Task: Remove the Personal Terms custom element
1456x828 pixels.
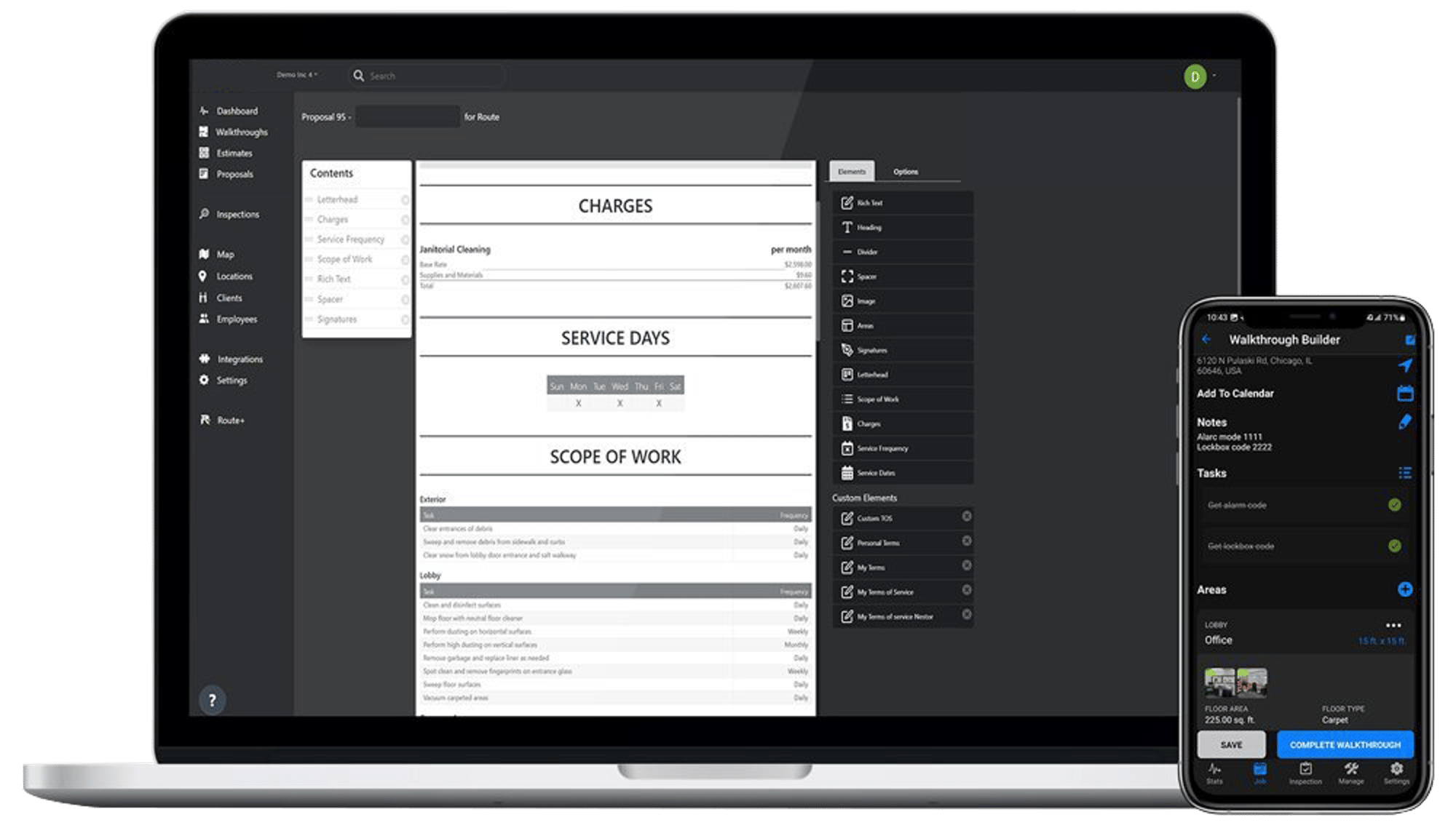Action: (966, 541)
